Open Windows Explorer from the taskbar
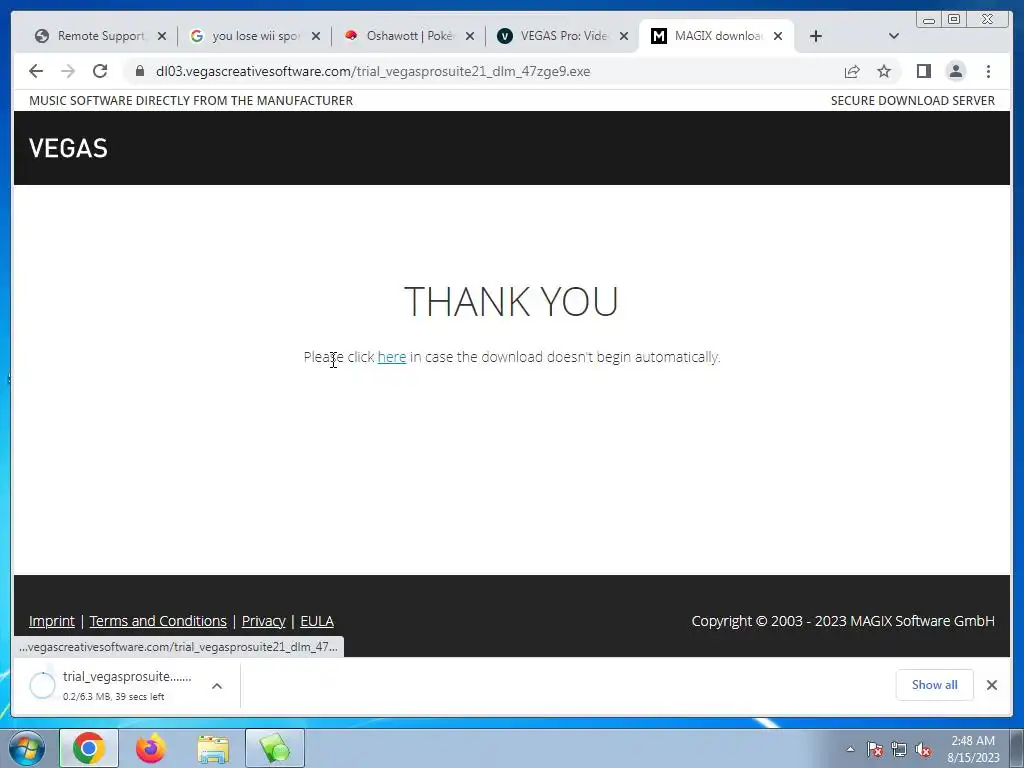 [213, 748]
